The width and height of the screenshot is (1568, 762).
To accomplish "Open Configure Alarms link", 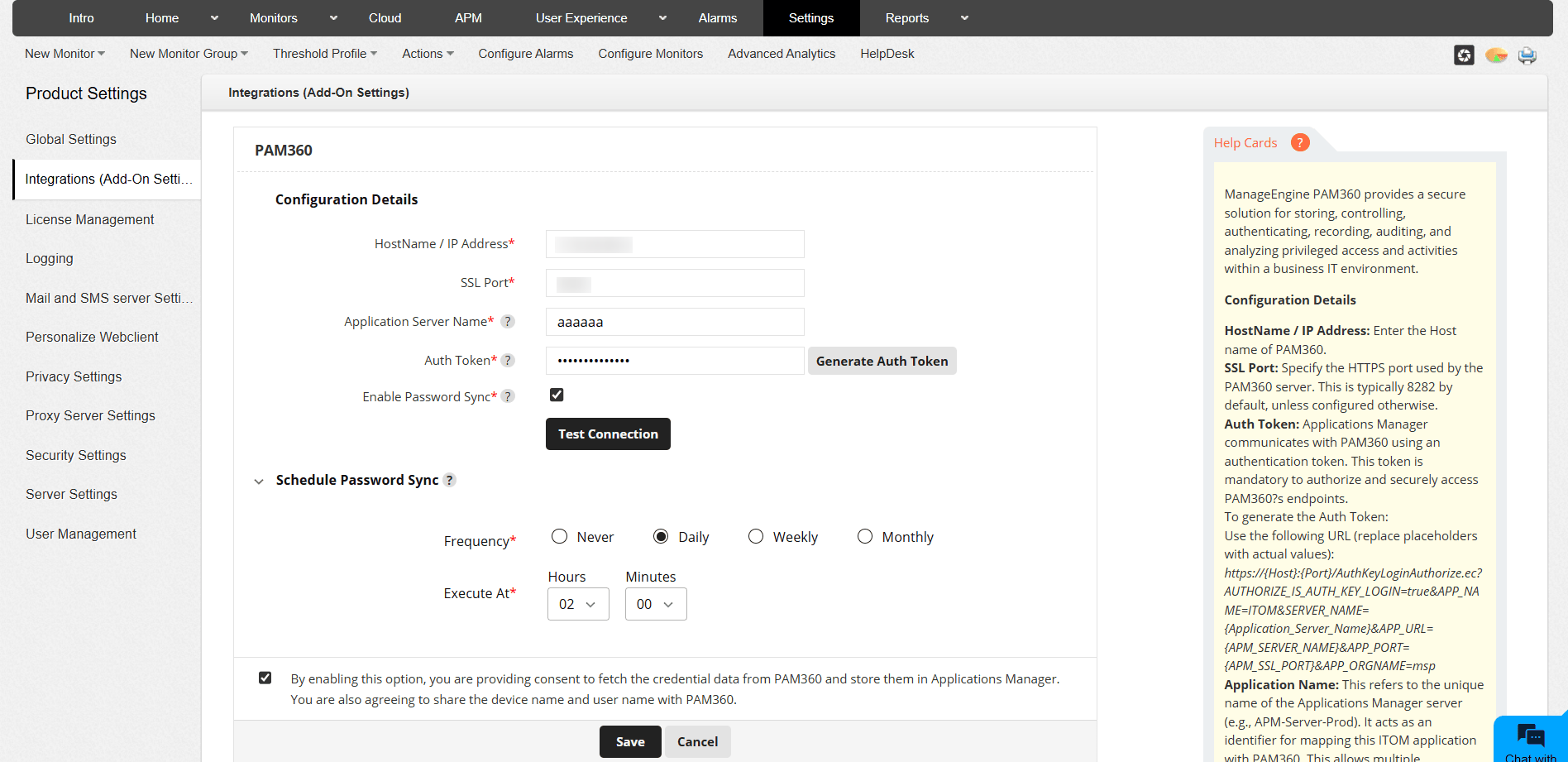I will coord(526,54).
